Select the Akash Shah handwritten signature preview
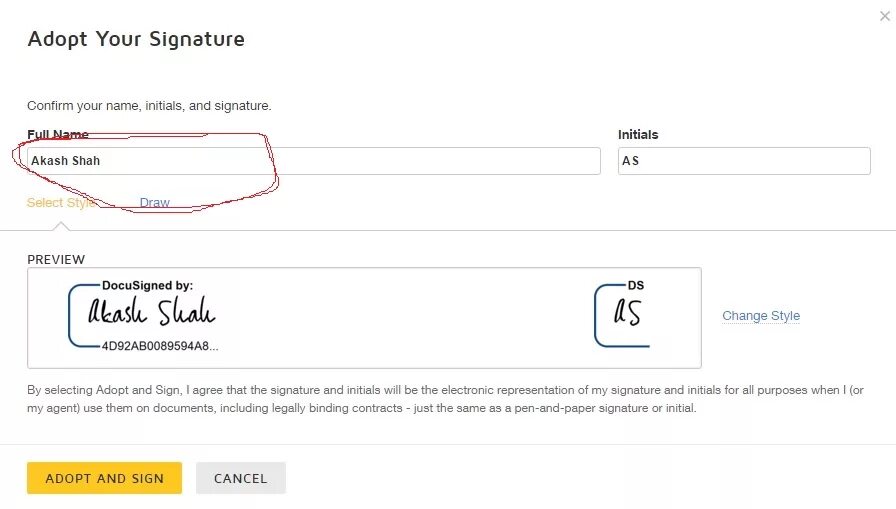 tap(151, 314)
